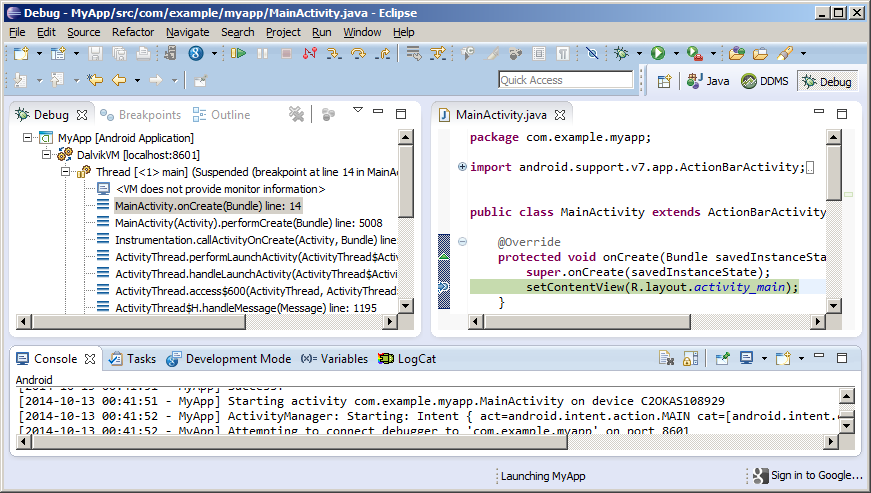
Task: Collapse the Thread [<1> main] node
Action: point(66,172)
